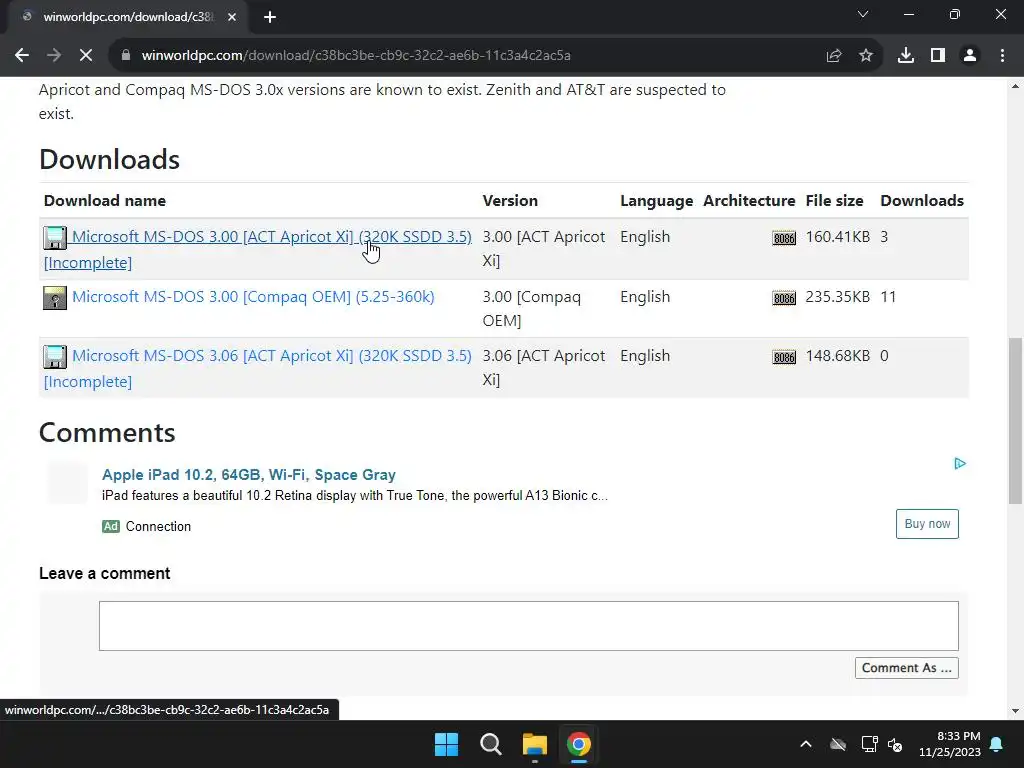
Task: Stop loading the page
Action: [x=86, y=56]
